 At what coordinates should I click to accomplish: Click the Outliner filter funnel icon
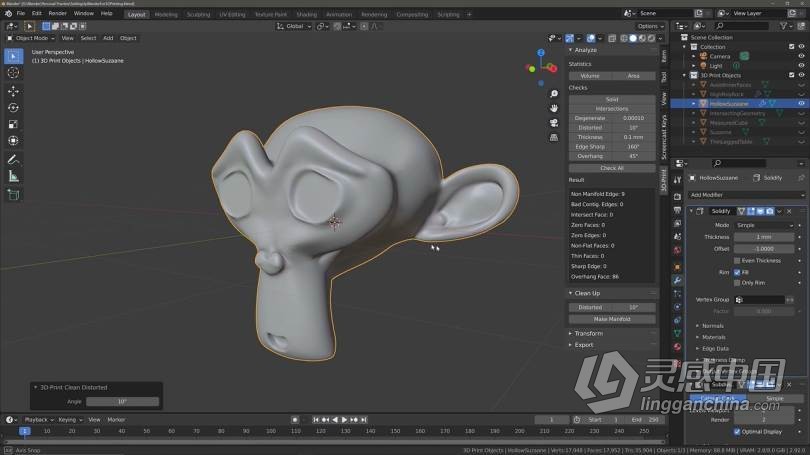coord(784,26)
